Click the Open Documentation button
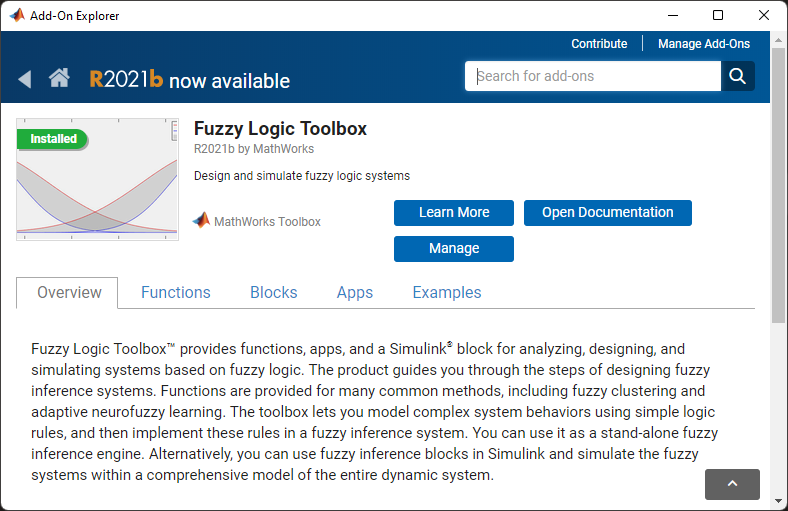Screen dimensions: 788x511 coord(607,213)
